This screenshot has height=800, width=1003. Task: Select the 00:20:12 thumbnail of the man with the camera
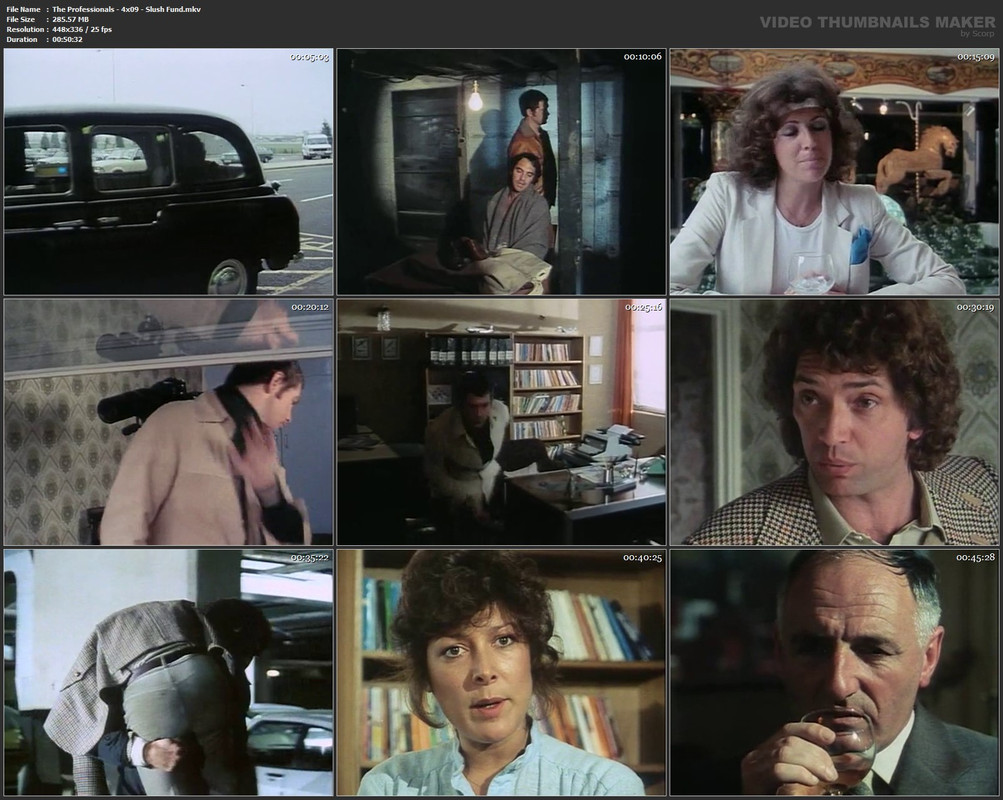point(168,422)
